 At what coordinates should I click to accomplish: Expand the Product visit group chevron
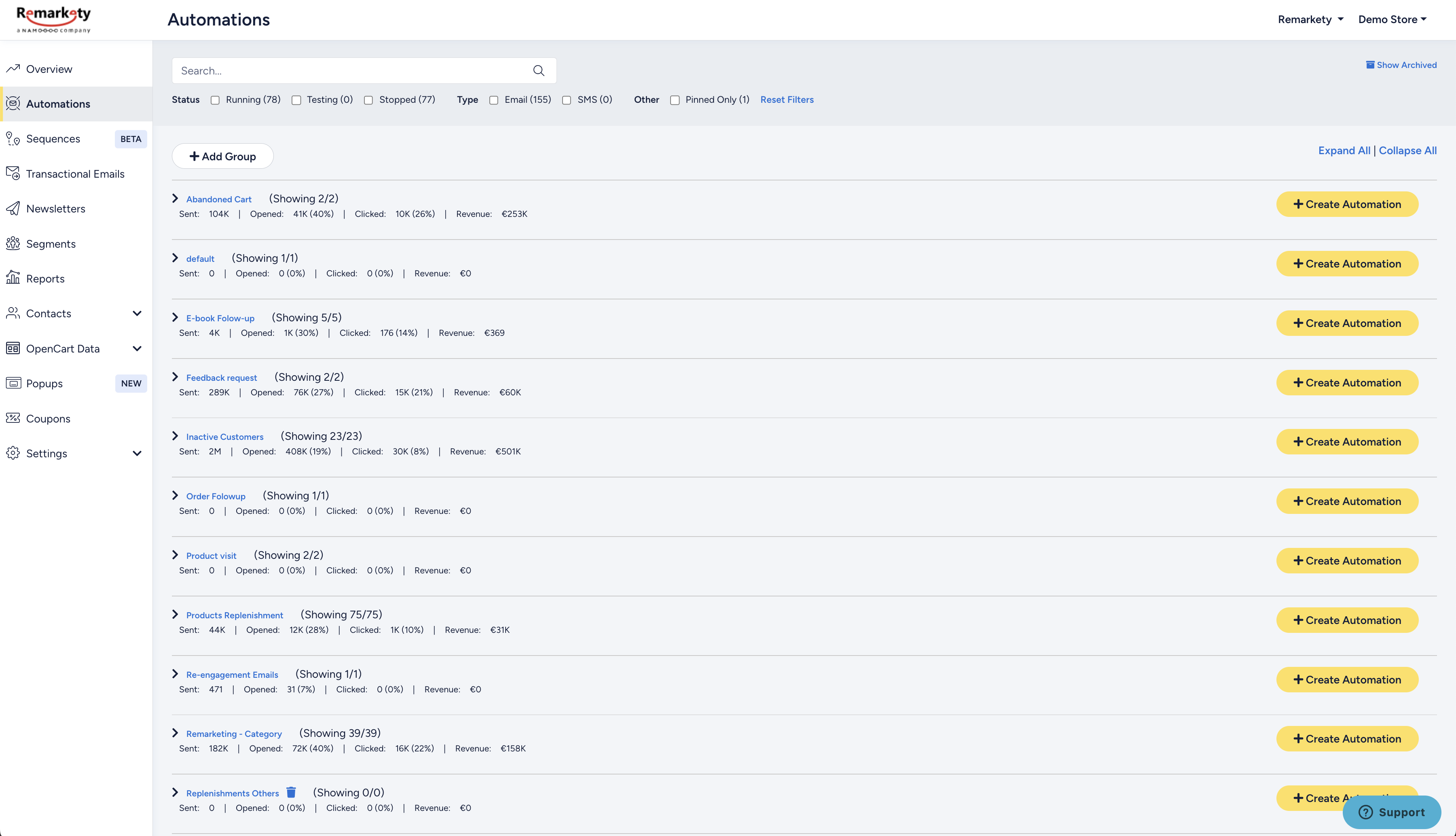coord(175,555)
